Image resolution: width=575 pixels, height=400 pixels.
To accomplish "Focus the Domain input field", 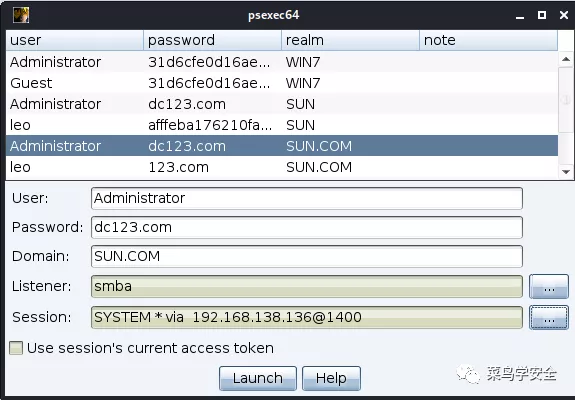I will point(307,256).
